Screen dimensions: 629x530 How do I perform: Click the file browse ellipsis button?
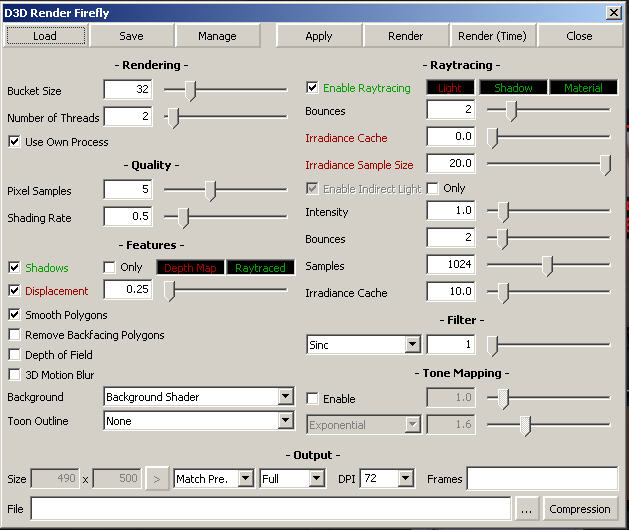point(527,509)
